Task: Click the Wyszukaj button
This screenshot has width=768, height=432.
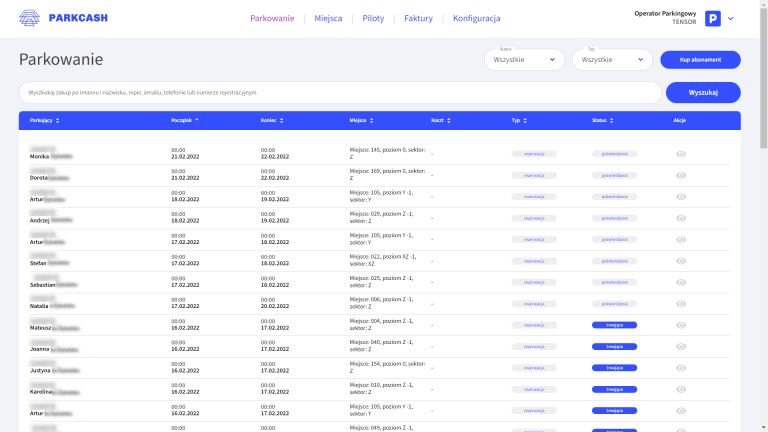Action: [x=703, y=93]
